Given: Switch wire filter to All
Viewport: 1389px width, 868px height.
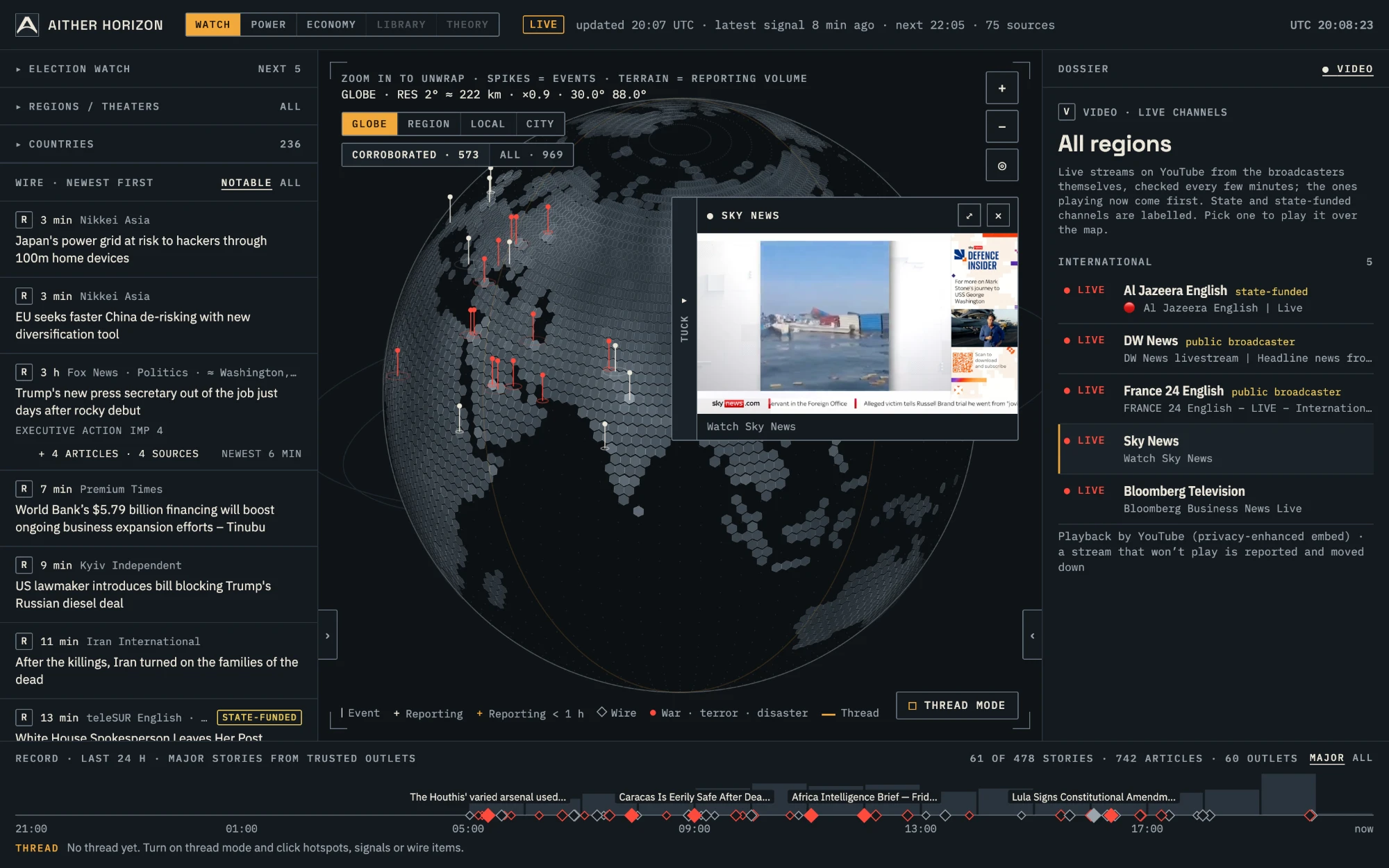Looking at the screenshot, I should [x=290, y=183].
